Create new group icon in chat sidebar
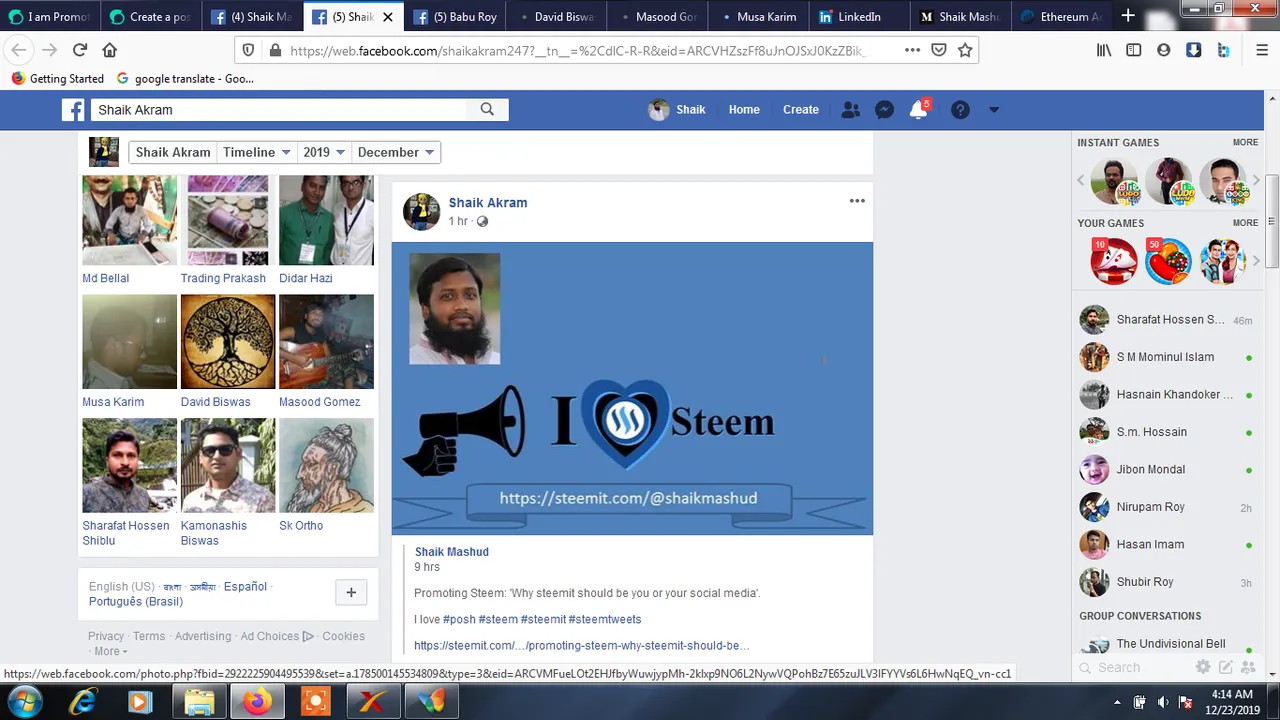This screenshot has height=720, width=1280. tap(1248, 667)
